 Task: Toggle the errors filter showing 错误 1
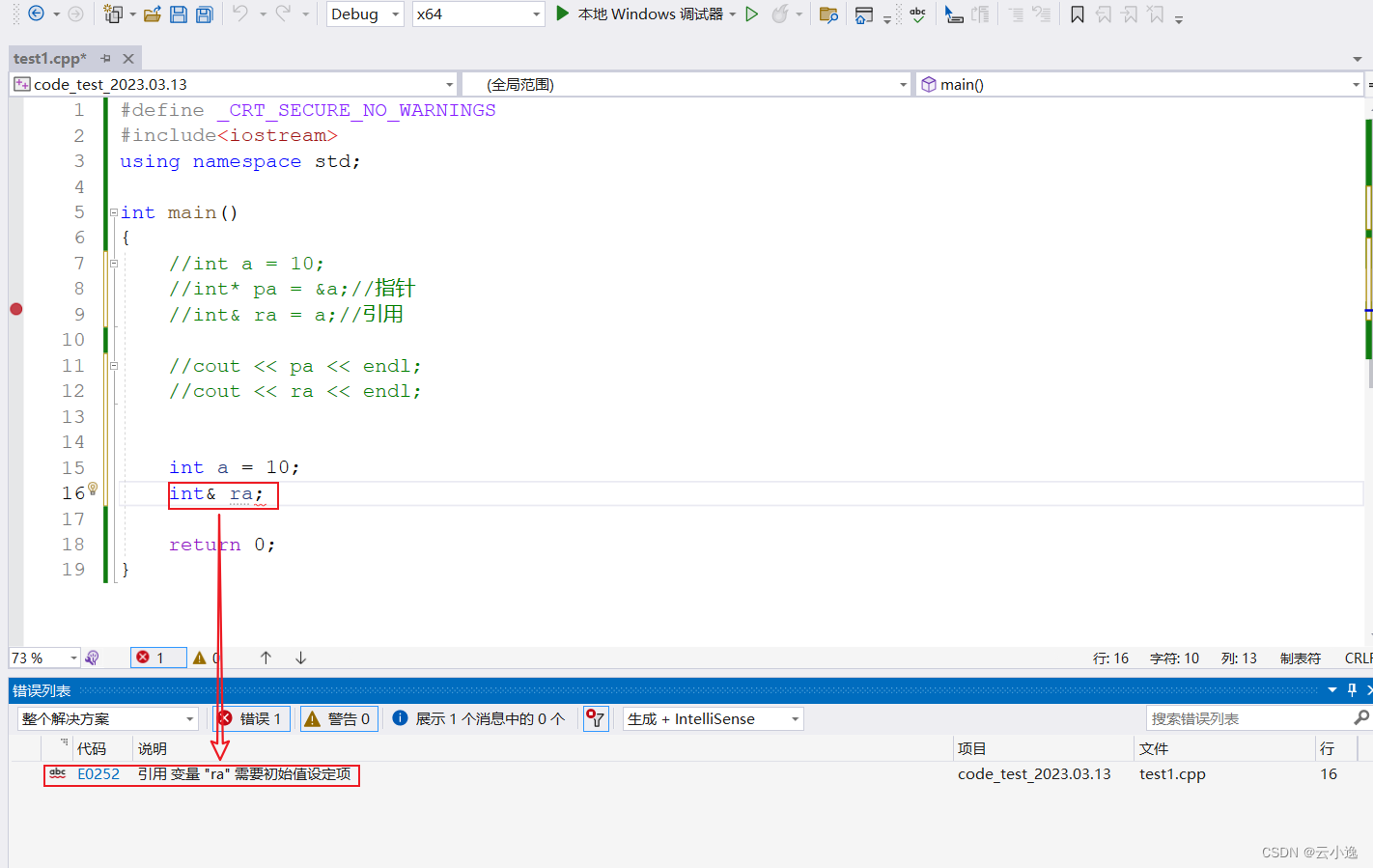tap(251, 718)
